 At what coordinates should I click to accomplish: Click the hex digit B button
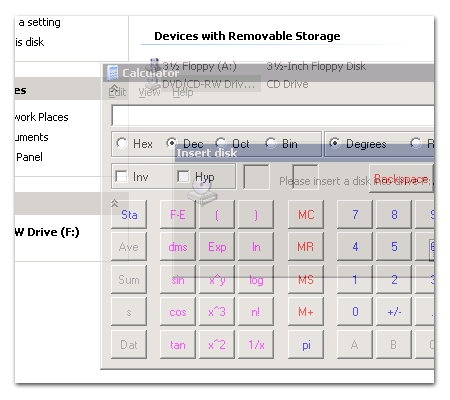click(394, 344)
